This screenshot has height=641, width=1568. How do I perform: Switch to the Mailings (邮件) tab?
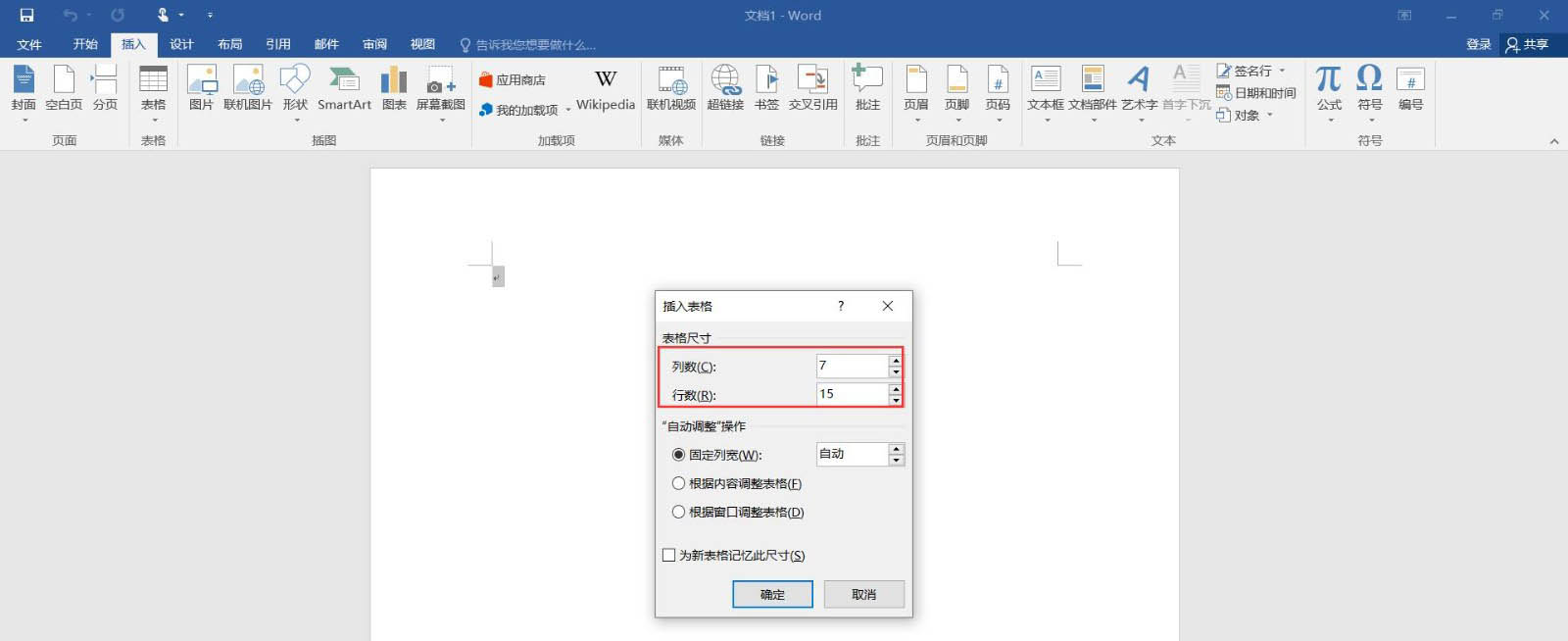(326, 44)
